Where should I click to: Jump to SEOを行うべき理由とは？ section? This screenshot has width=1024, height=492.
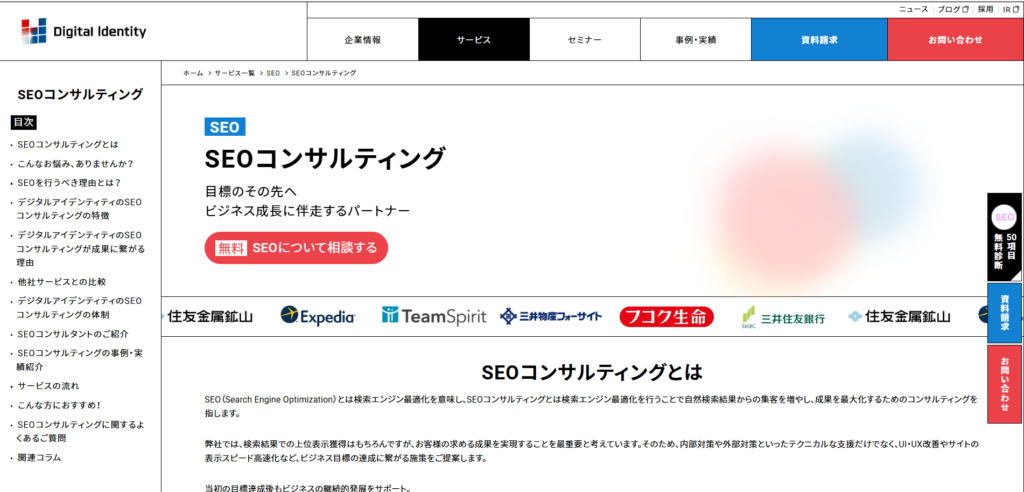click(x=69, y=183)
